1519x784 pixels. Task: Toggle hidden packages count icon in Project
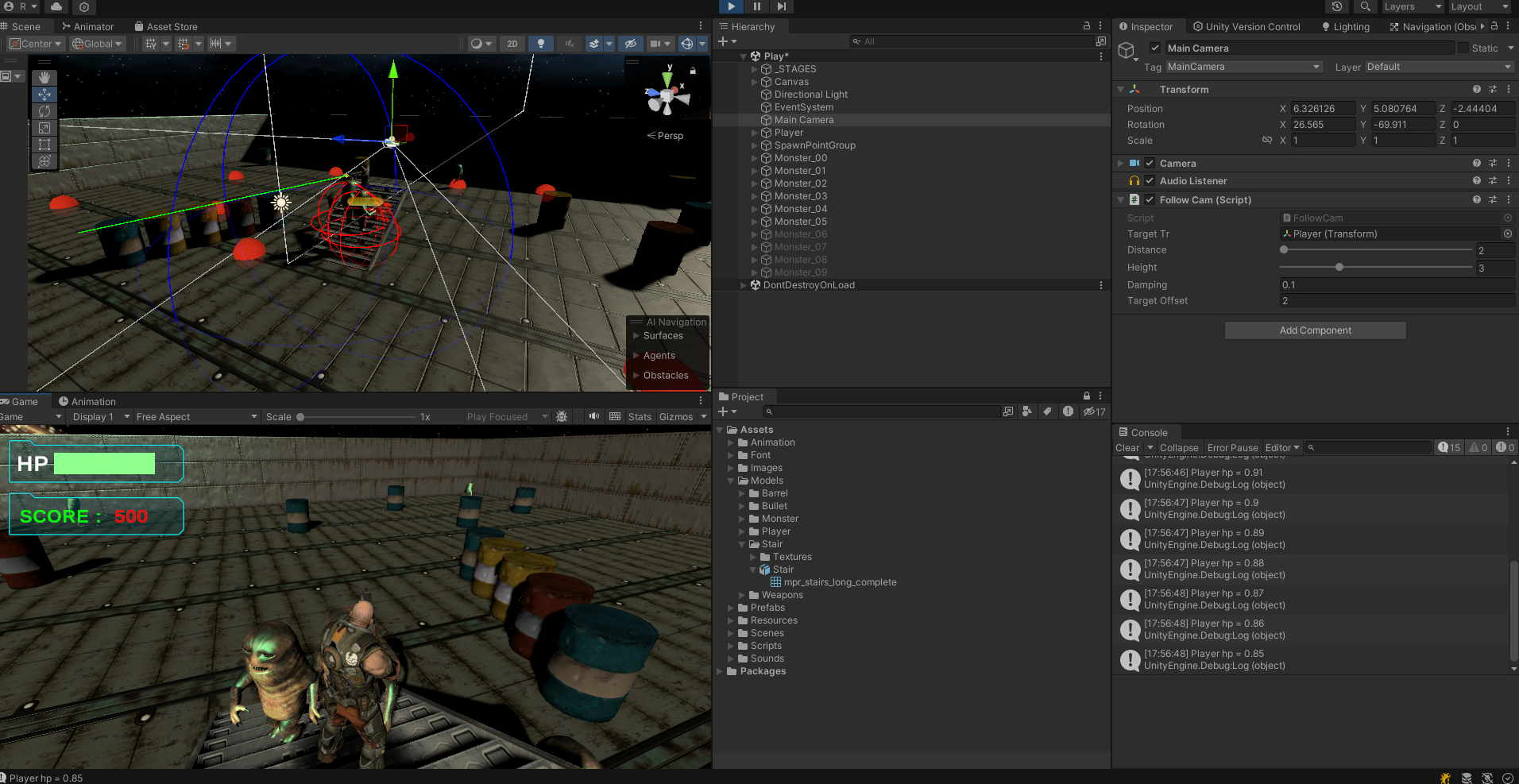1095,411
